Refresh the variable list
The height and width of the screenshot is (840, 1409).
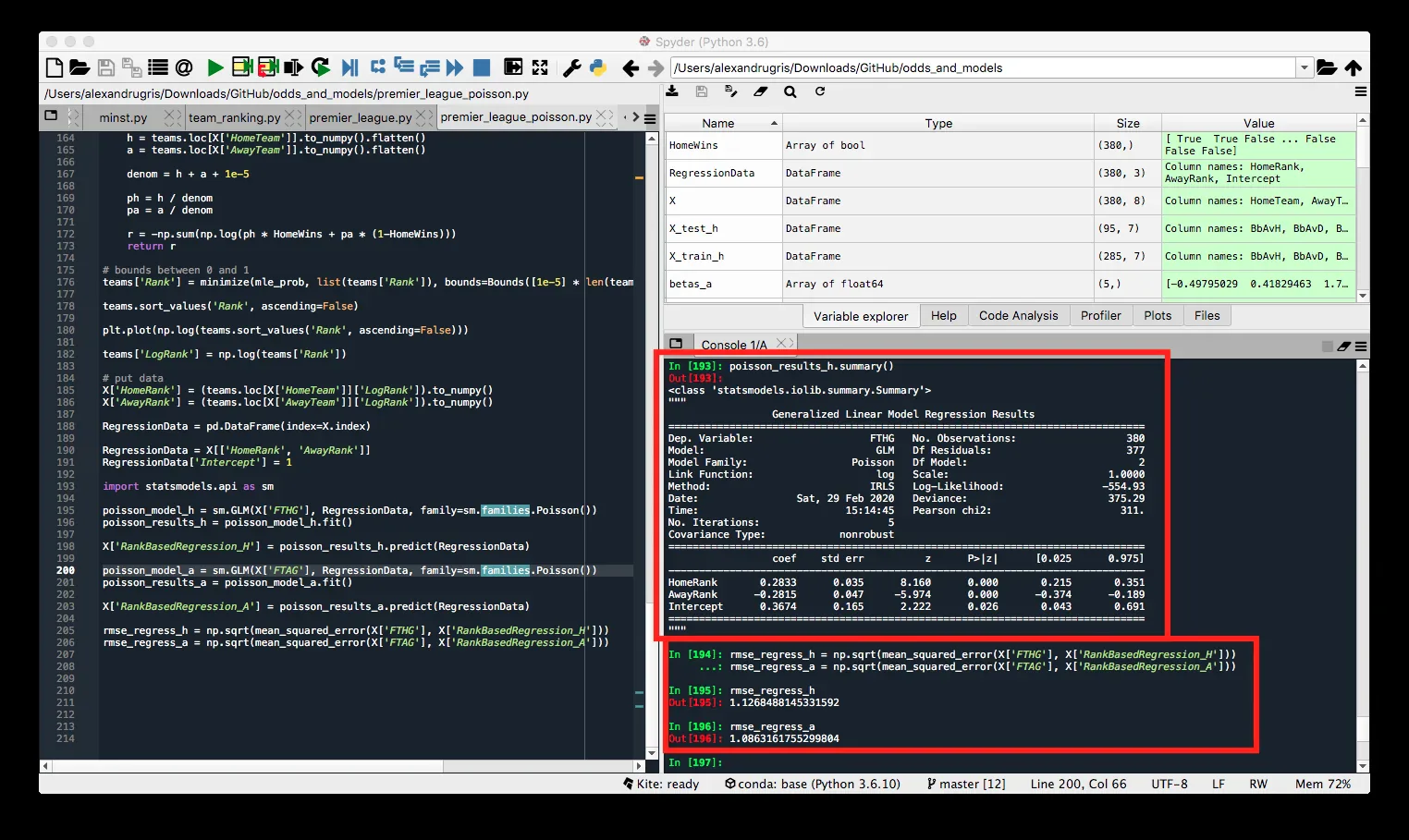pos(820,91)
